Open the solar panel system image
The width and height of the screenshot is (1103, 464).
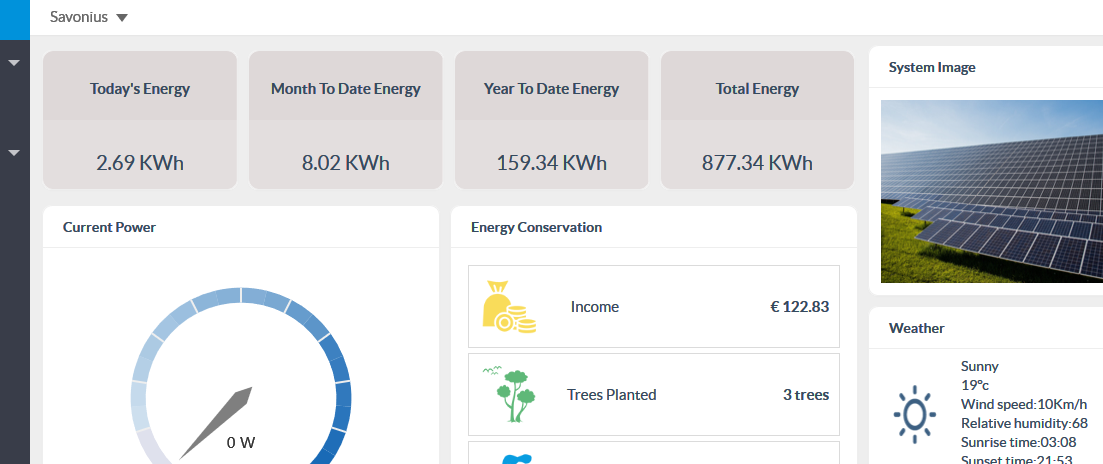coord(992,191)
